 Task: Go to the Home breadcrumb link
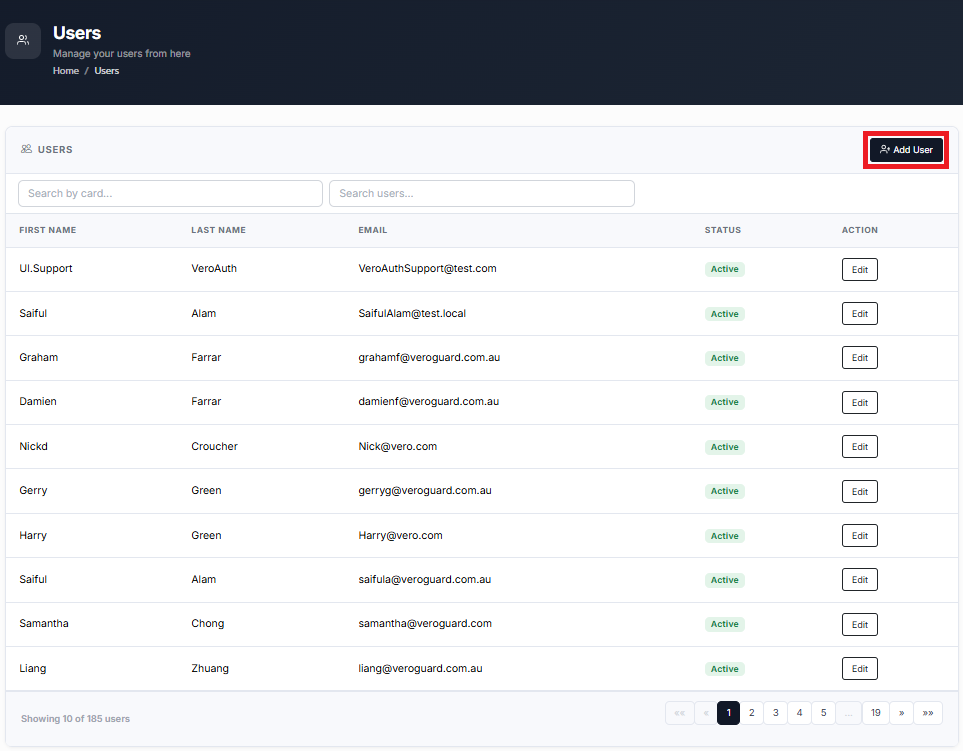(66, 71)
